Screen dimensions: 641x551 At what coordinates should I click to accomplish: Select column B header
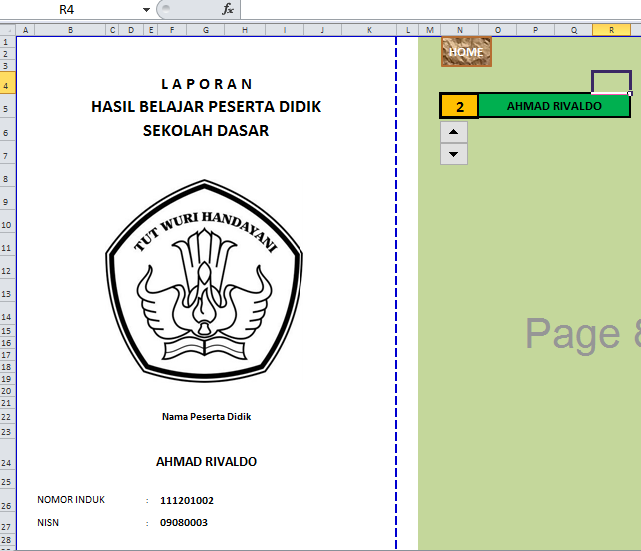[x=70, y=30]
